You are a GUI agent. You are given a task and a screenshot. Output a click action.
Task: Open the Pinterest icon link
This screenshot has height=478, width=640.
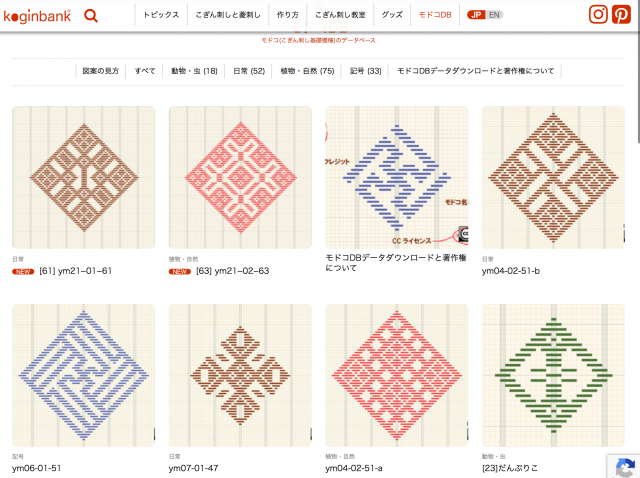point(623,14)
